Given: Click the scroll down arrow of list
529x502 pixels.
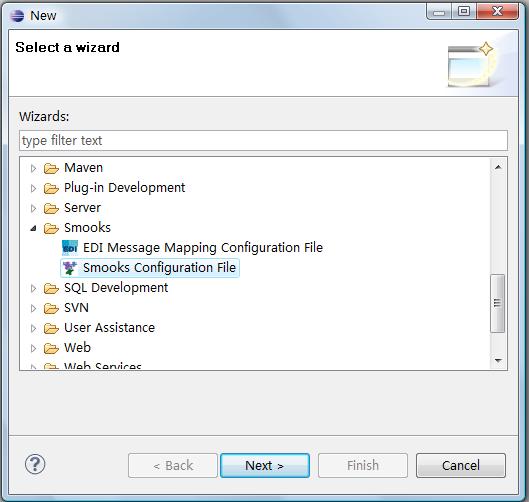Looking at the screenshot, I should (498, 360).
